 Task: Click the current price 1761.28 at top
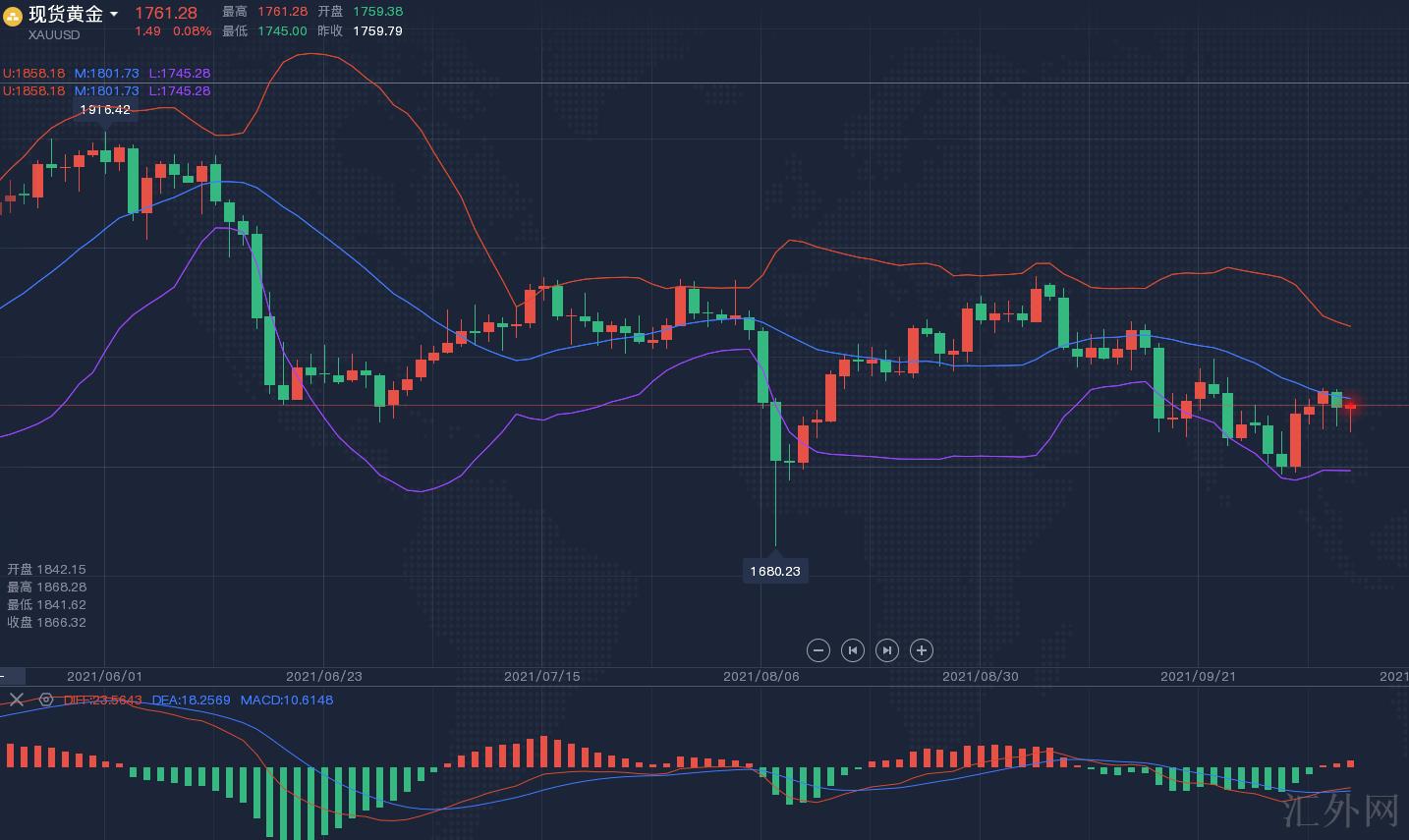pyautogui.click(x=166, y=13)
